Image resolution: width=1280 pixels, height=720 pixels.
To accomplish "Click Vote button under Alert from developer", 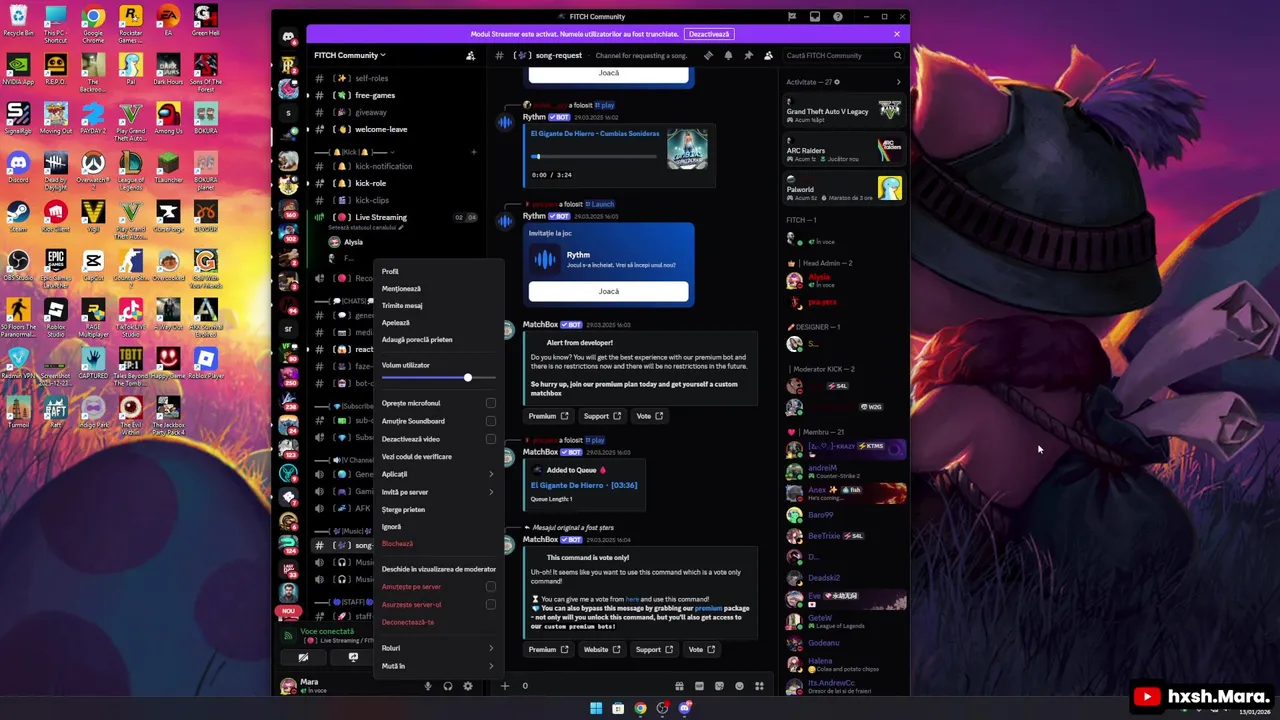I will (x=649, y=416).
